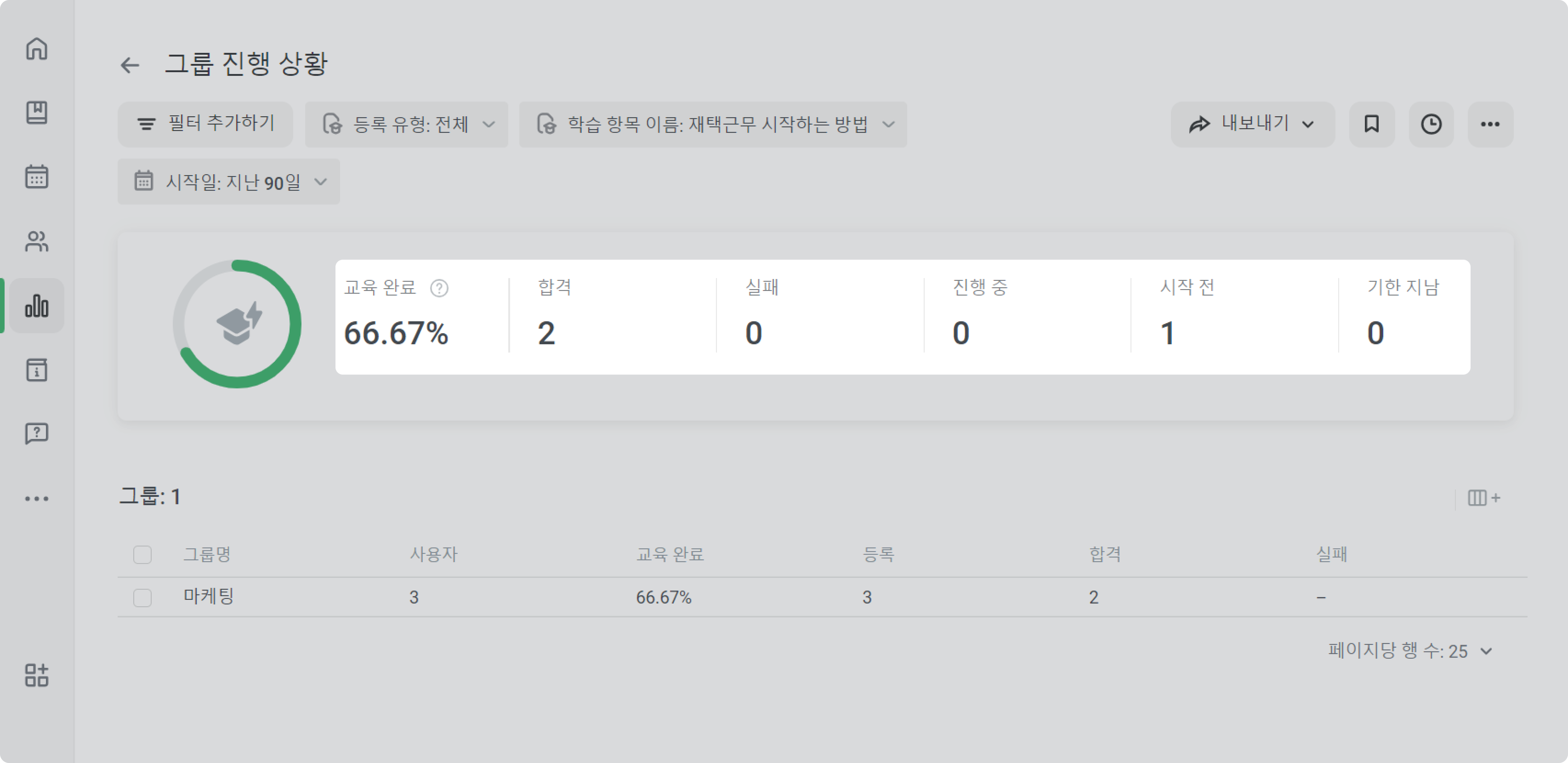This screenshot has height=763, width=1568.
Task: Open the users icon in sidebar
Action: point(37,241)
